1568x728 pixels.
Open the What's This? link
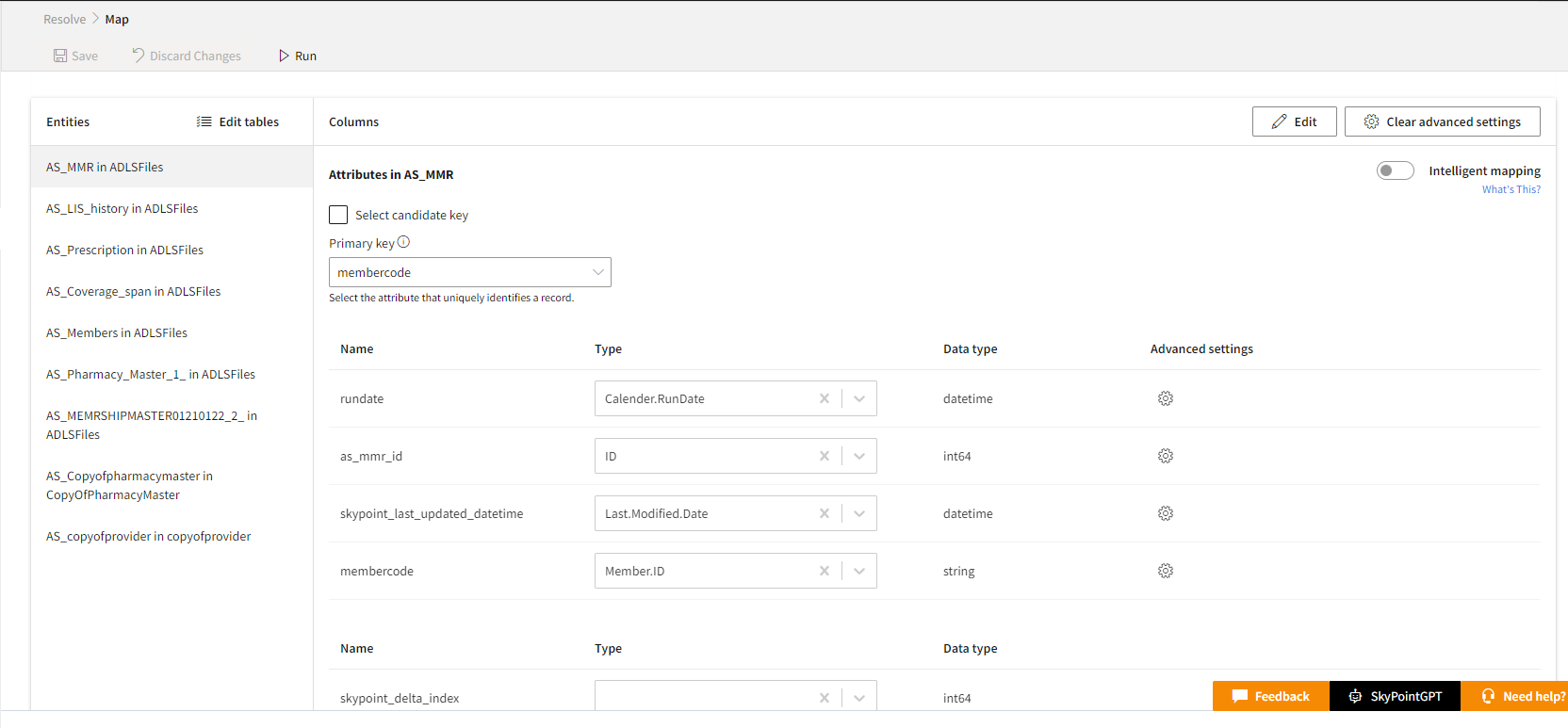click(1511, 189)
